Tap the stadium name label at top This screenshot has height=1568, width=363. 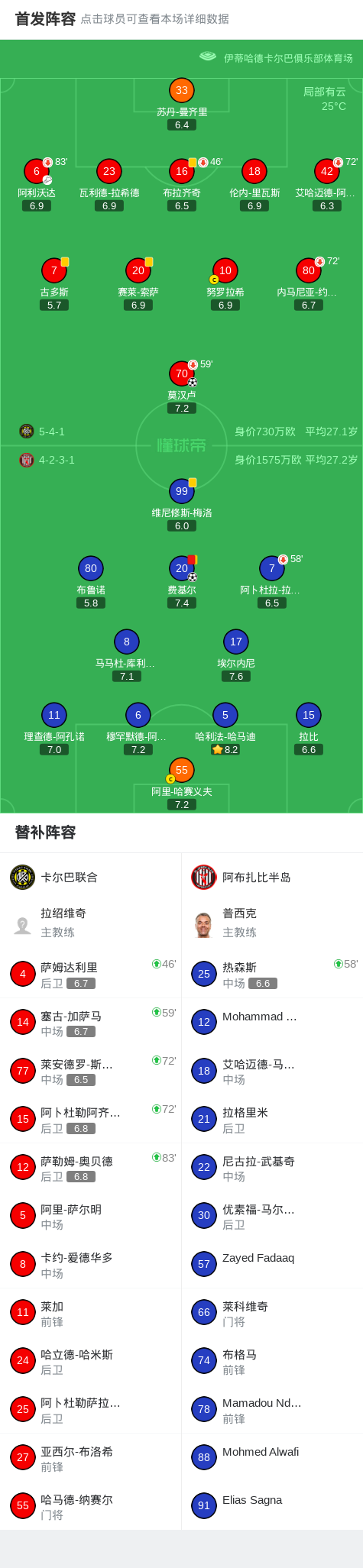click(288, 57)
